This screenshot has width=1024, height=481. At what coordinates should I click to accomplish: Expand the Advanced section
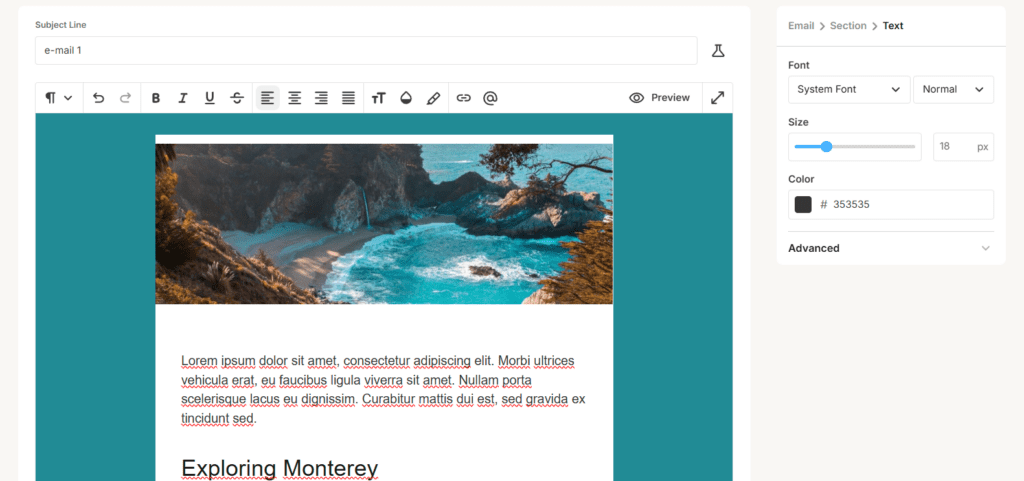pyautogui.click(x=890, y=248)
